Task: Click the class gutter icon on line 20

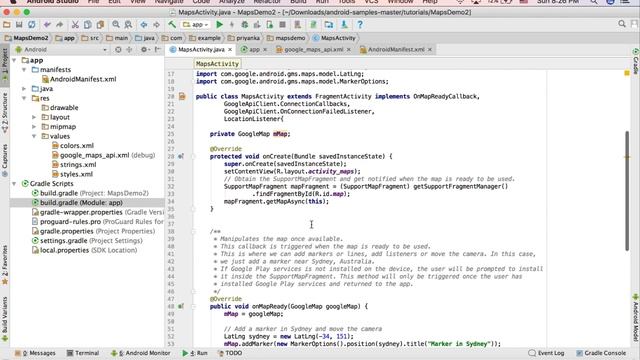Action: pos(182,97)
